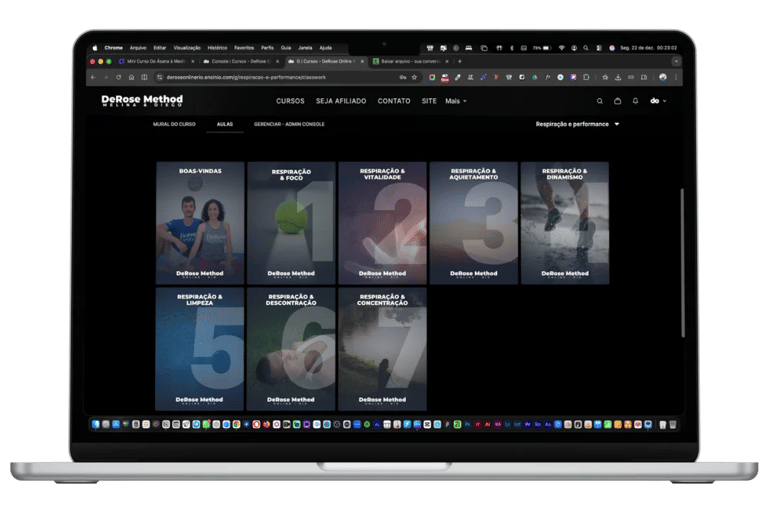Image resolution: width=768 pixels, height=512 pixels.
Task: Open the Respiração & Limpeza lesson card
Action: [x=199, y=349]
